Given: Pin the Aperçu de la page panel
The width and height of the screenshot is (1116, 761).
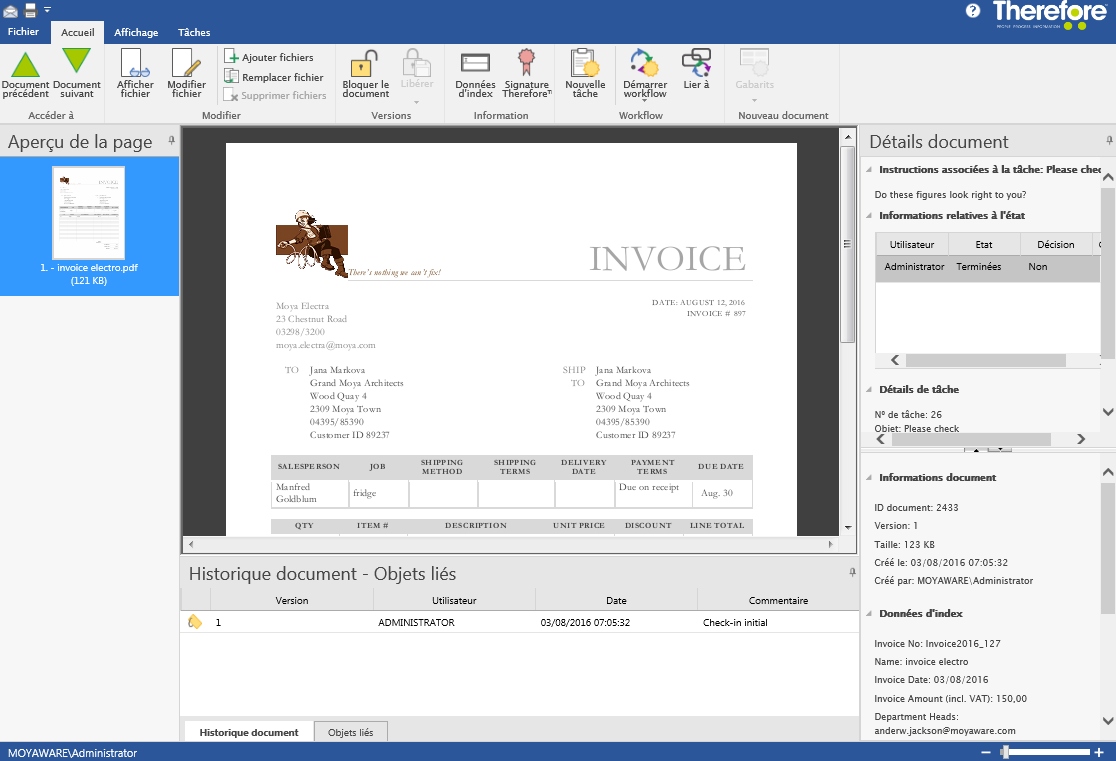Looking at the screenshot, I should coord(171,140).
